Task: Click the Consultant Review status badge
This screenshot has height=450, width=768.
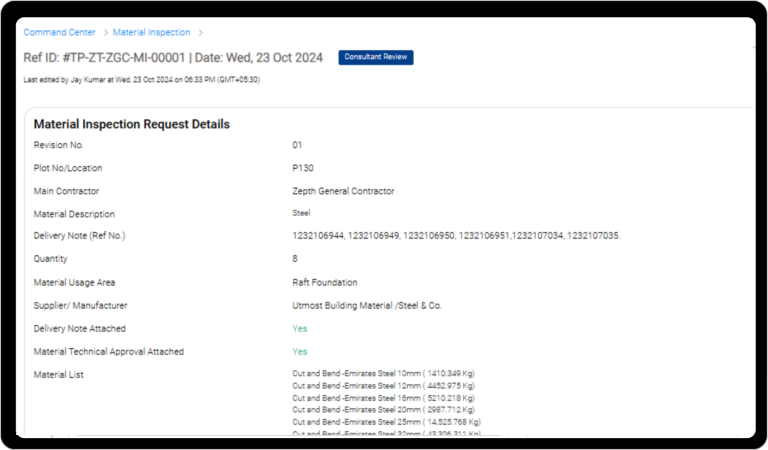Action: click(x=375, y=57)
